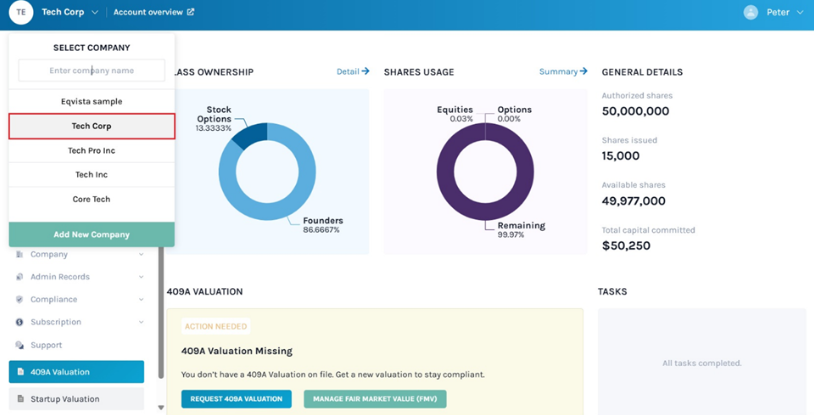Click the purple Remaining donut ring
This screenshot has height=415, width=814.
(x=485, y=212)
